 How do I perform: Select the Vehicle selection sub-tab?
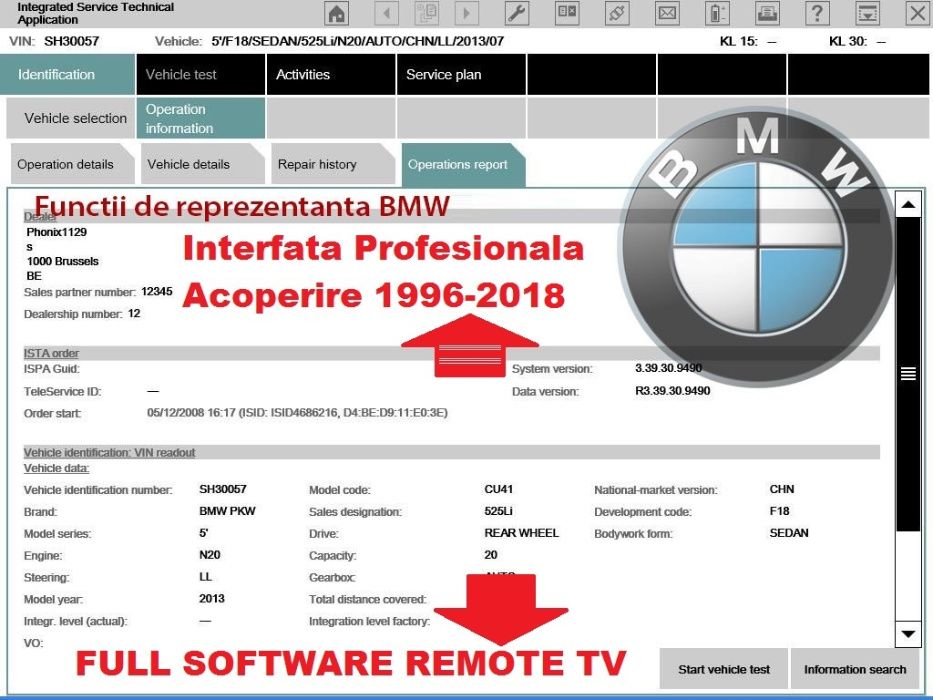pos(70,118)
